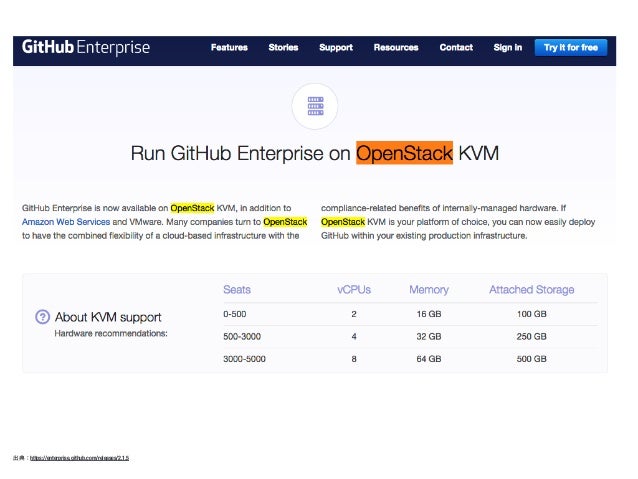This screenshot has height=479, width=638.
Task: Open the Features menu item
Action: [229, 48]
